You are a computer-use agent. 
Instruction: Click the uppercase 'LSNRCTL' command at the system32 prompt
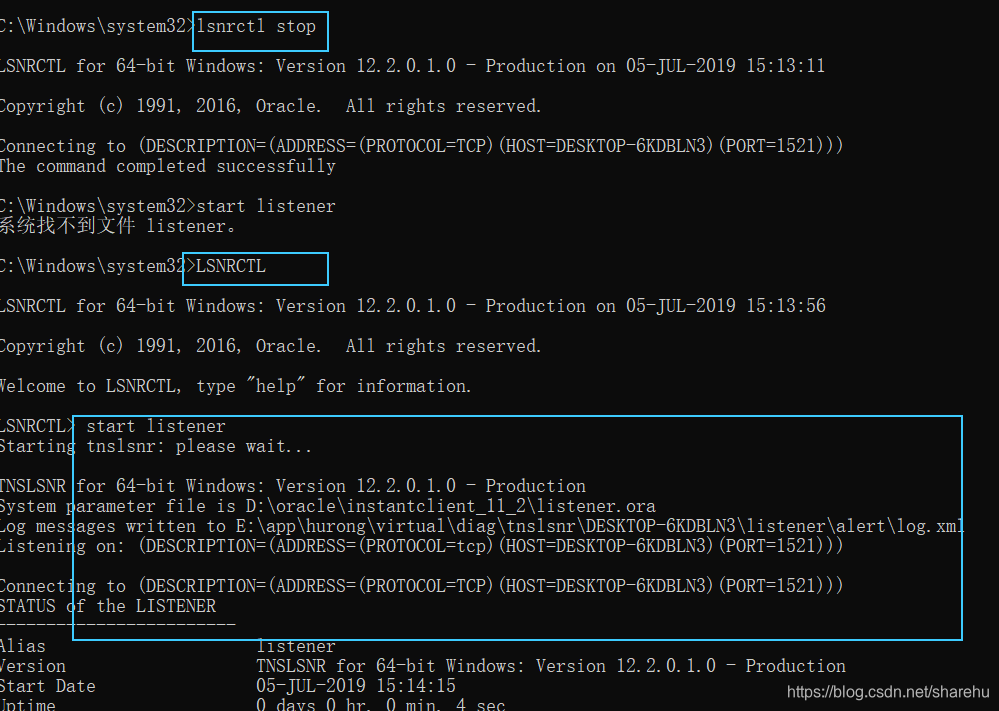click(x=231, y=266)
